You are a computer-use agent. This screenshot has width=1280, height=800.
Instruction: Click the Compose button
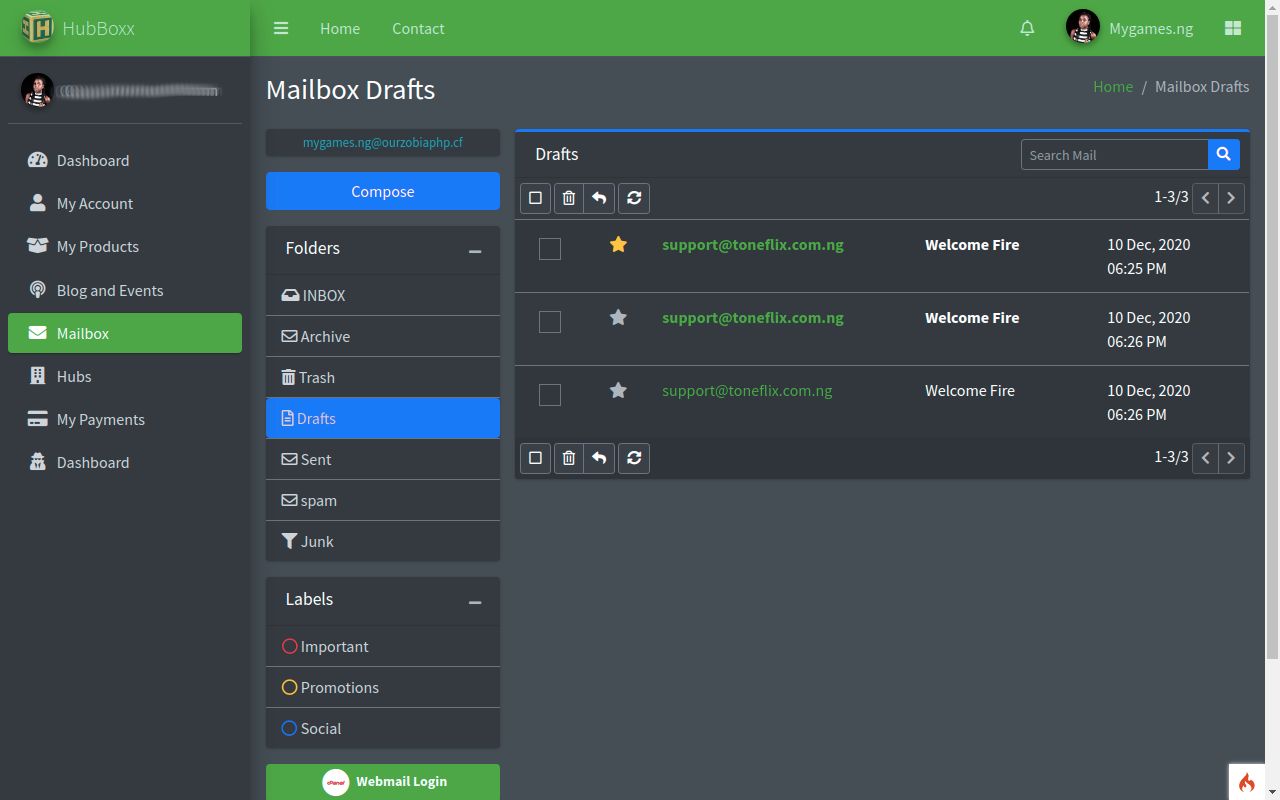383,191
